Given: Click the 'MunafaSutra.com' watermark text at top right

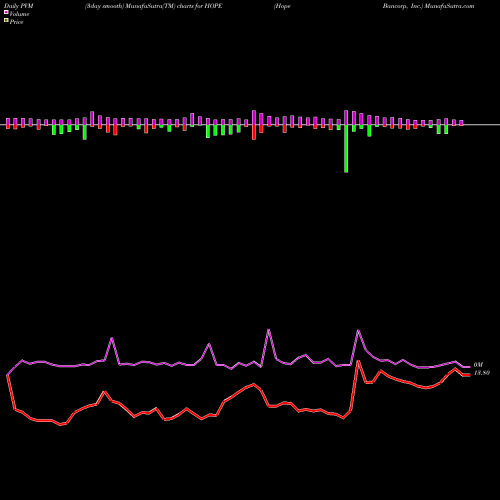Looking at the screenshot, I should click(x=449, y=6).
